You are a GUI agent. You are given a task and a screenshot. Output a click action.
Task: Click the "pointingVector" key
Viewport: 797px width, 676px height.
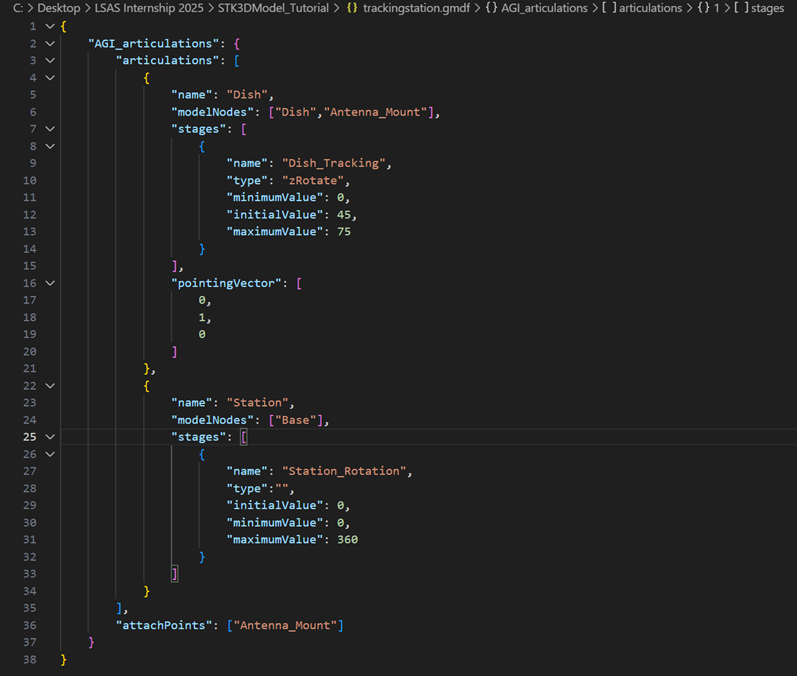[x=227, y=283]
